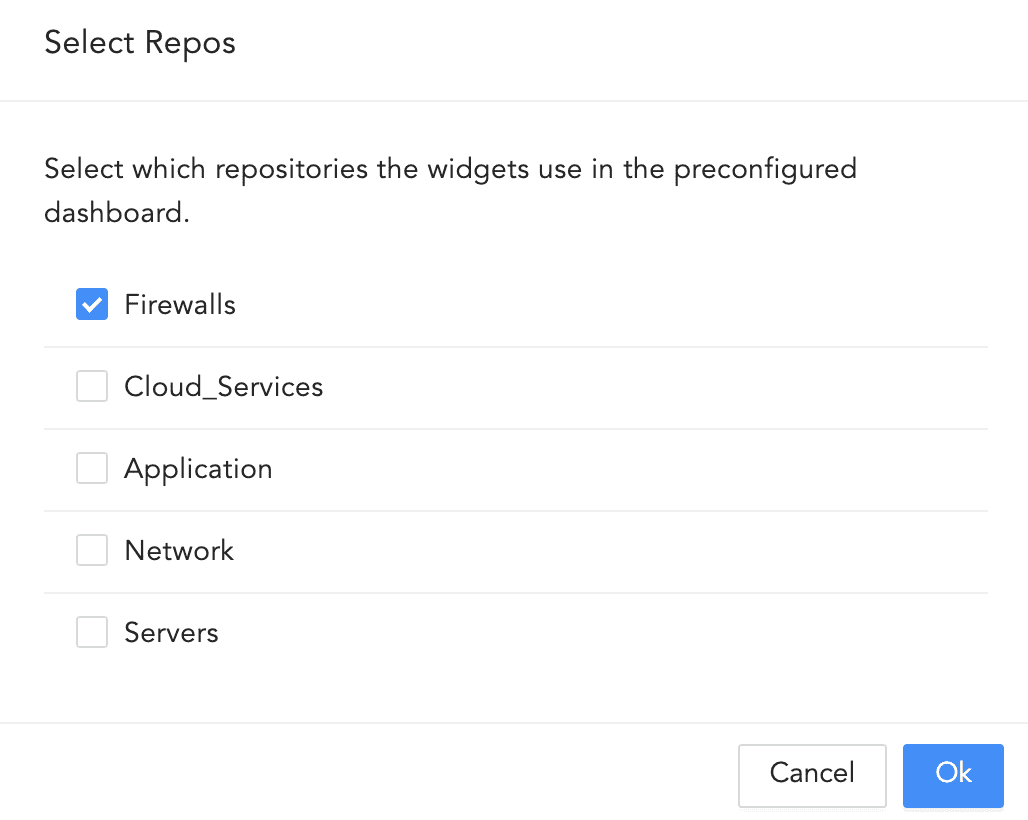The image size is (1028, 820).
Task: Enable the Servers repository checkbox
Action: click(x=91, y=632)
